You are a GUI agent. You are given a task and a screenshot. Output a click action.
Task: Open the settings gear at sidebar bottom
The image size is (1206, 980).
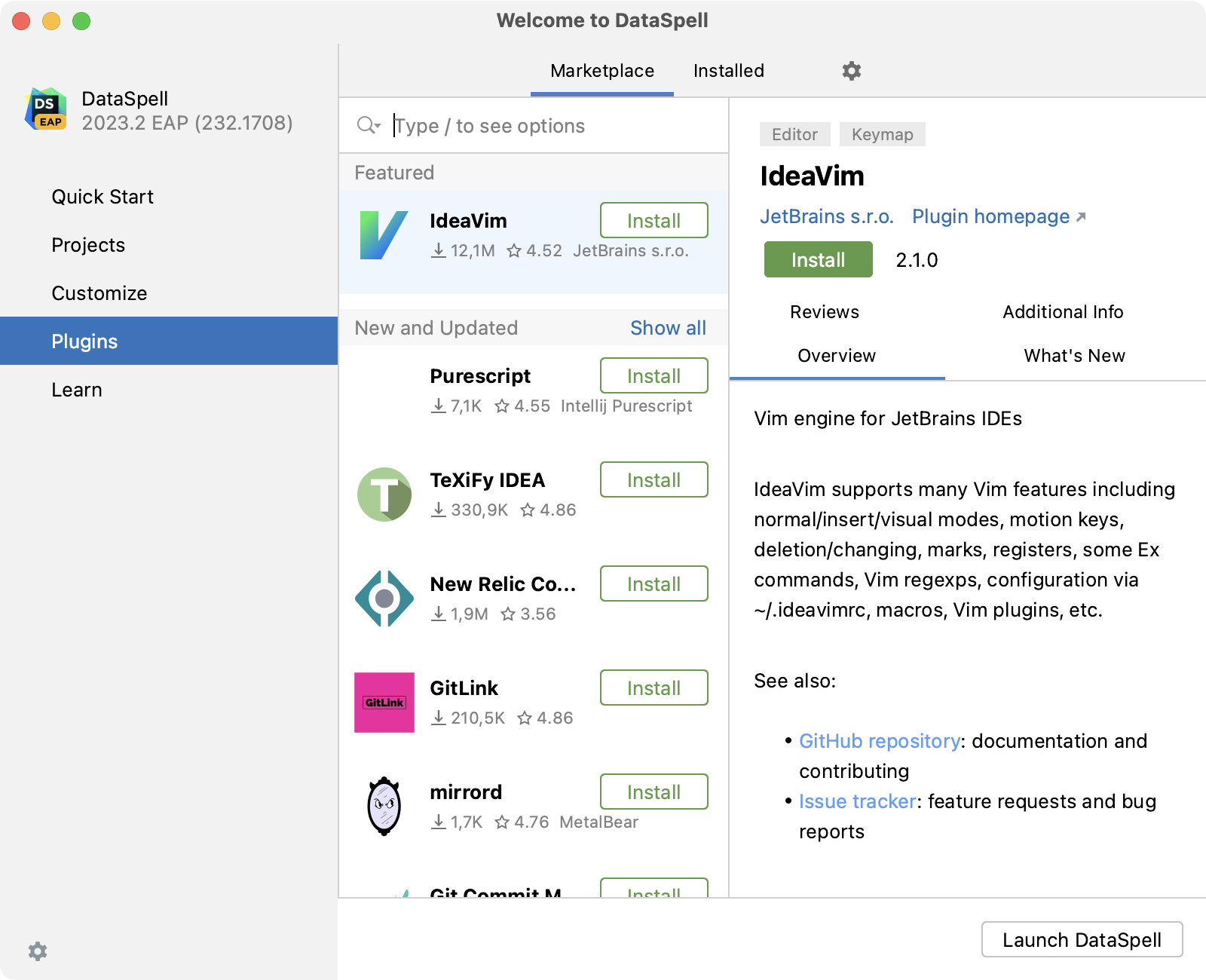pyautogui.click(x=38, y=951)
